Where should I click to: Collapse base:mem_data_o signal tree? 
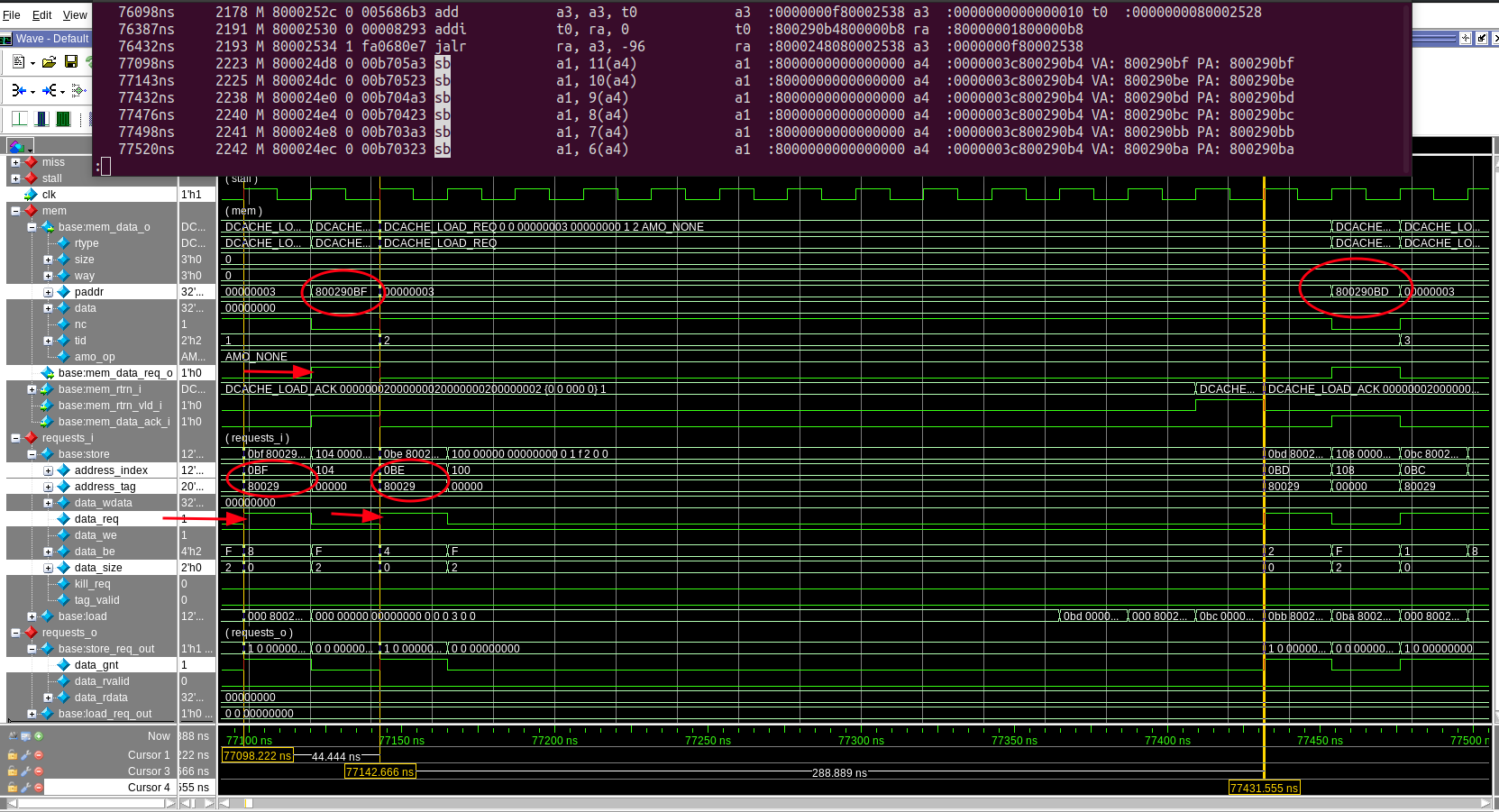click(32, 227)
